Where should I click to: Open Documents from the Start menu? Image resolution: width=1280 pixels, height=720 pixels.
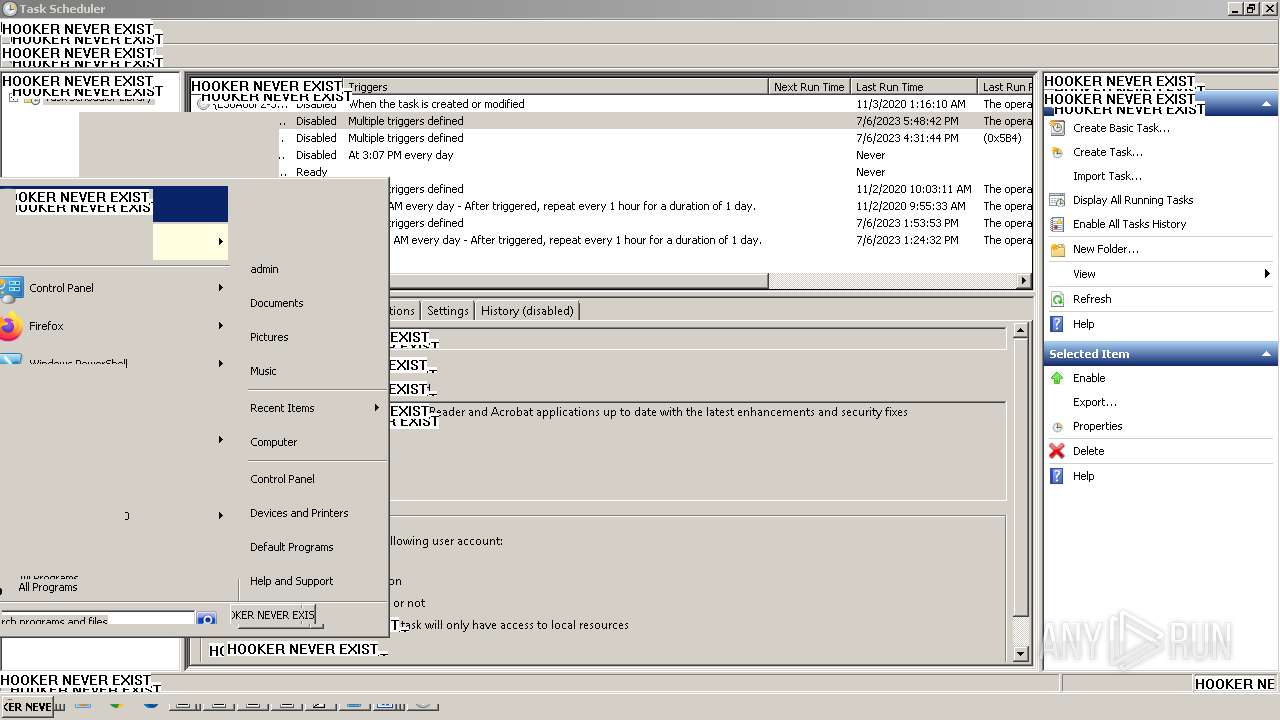point(276,303)
